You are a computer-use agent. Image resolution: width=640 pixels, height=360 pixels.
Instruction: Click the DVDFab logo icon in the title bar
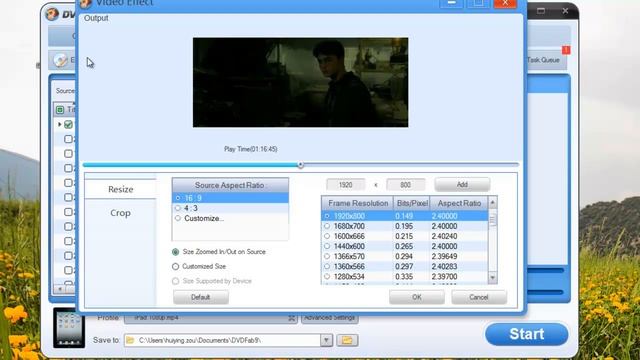coord(52,14)
